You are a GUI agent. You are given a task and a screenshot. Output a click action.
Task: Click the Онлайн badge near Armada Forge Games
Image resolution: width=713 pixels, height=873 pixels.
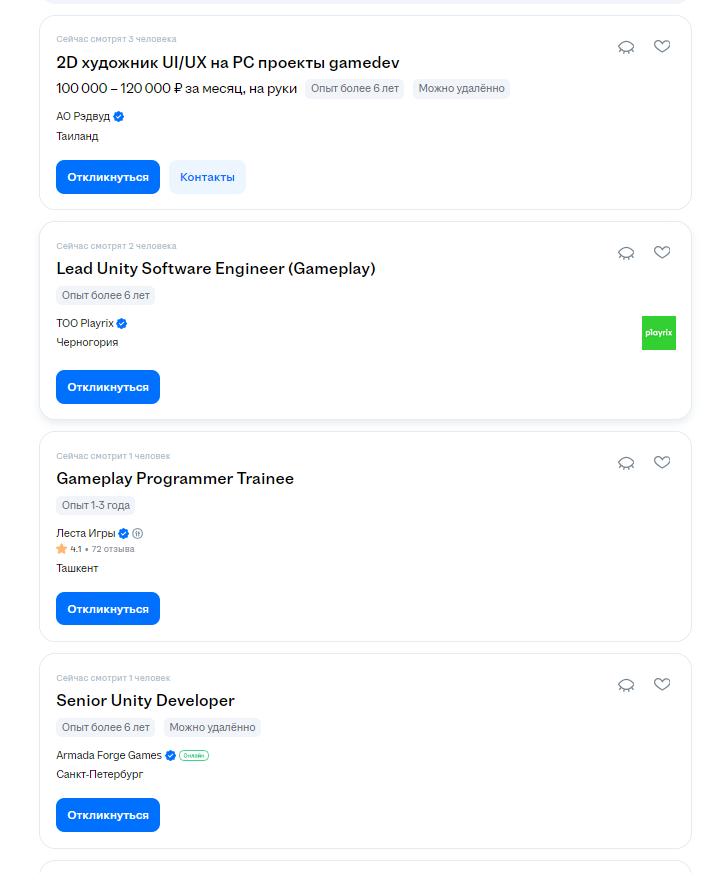(194, 756)
